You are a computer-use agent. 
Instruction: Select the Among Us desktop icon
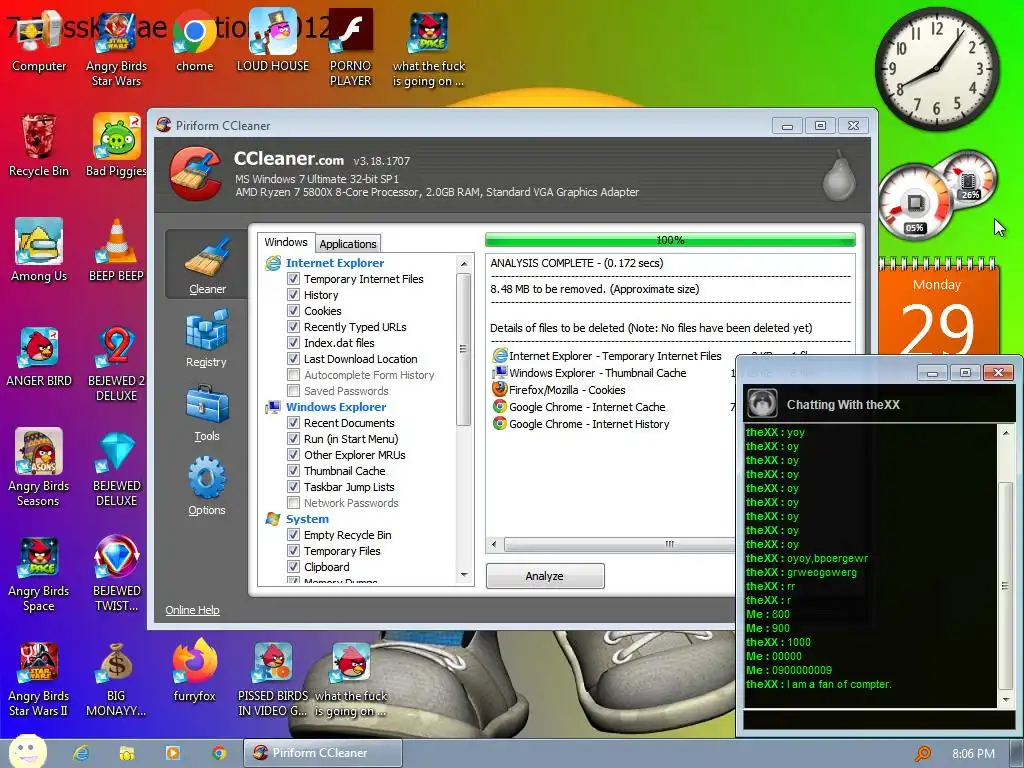pos(39,251)
